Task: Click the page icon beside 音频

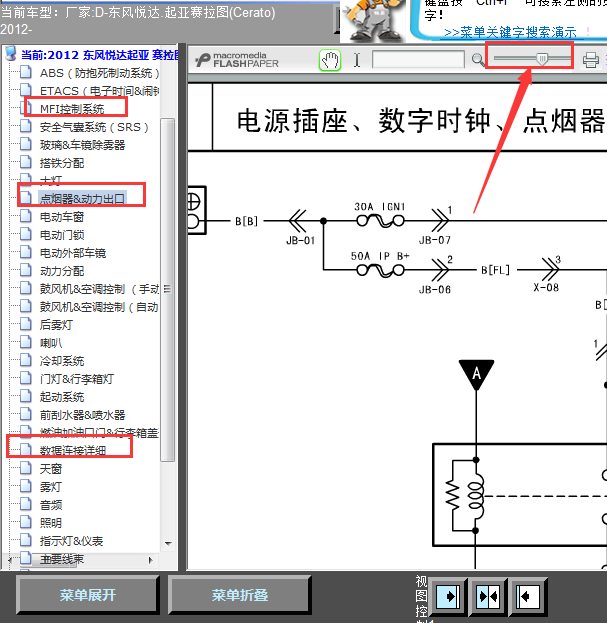Action: pos(26,504)
